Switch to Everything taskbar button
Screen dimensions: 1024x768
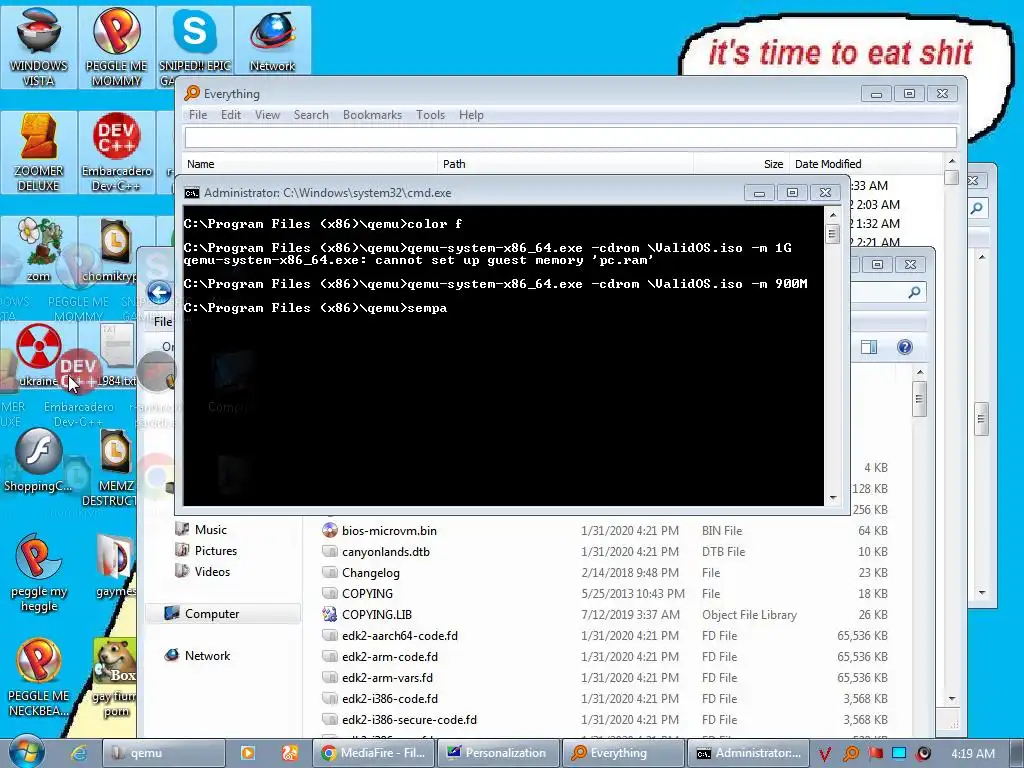tap(623, 753)
